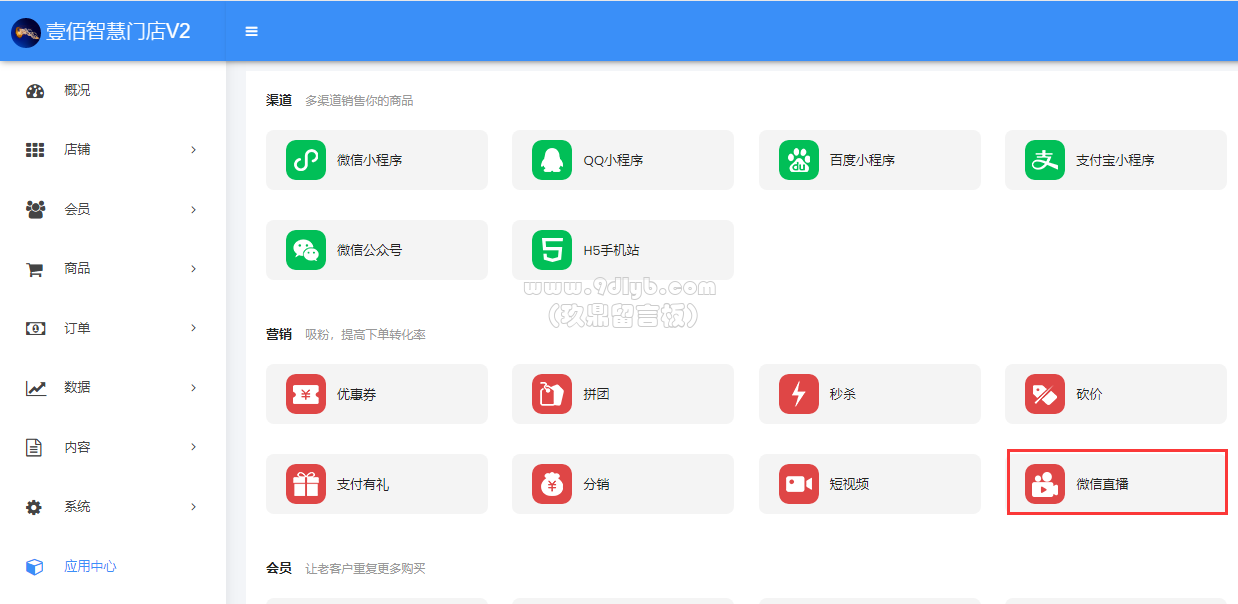1238x604 pixels.
Task: Click the 微信公众号 card label
Action: (x=369, y=250)
